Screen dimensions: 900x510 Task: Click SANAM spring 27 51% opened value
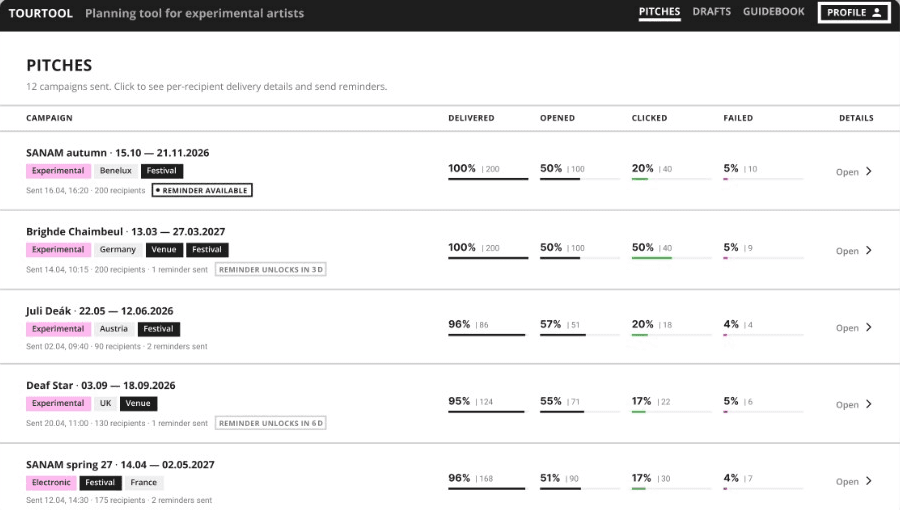(x=550, y=478)
